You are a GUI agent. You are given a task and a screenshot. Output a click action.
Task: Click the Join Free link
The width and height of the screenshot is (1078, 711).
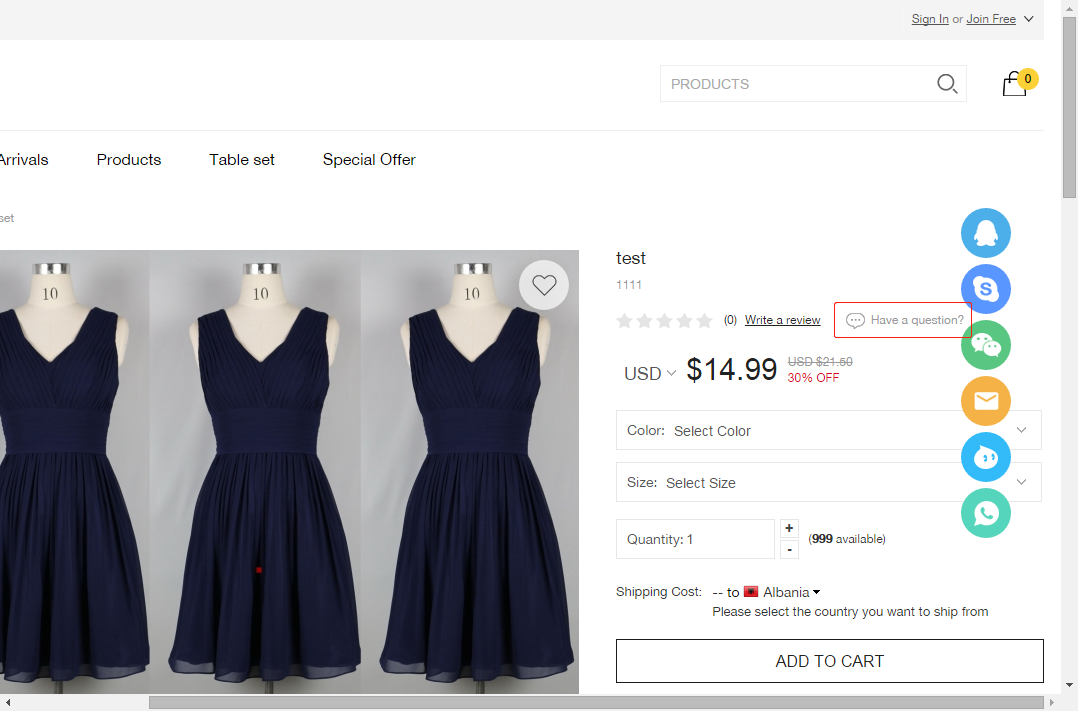click(x=991, y=19)
